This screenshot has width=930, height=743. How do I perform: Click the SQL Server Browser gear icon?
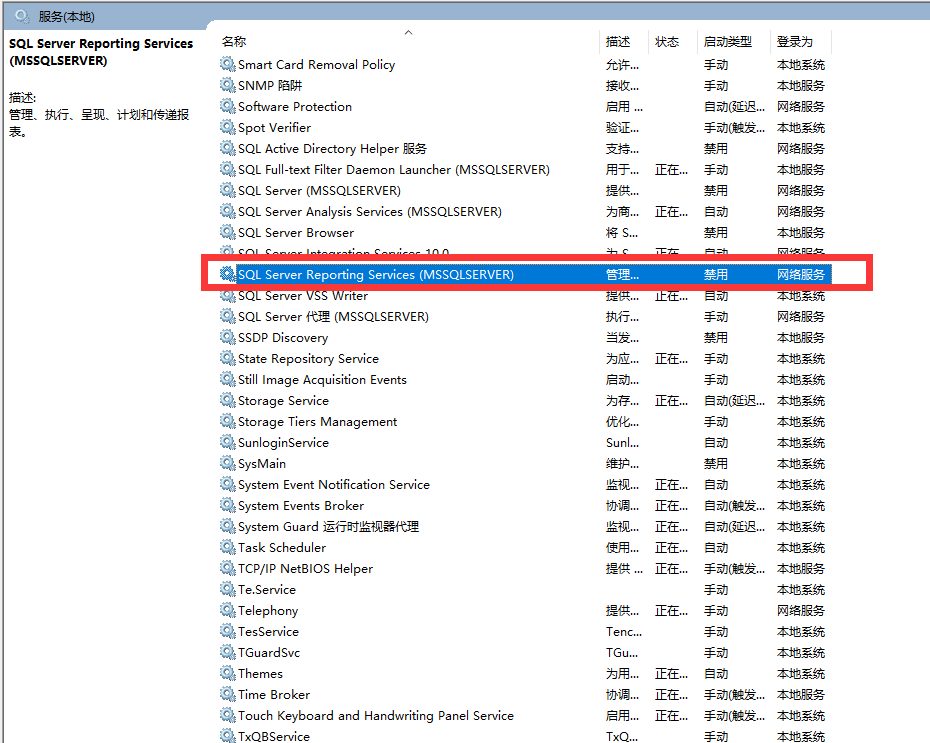(x=228, y=232)
